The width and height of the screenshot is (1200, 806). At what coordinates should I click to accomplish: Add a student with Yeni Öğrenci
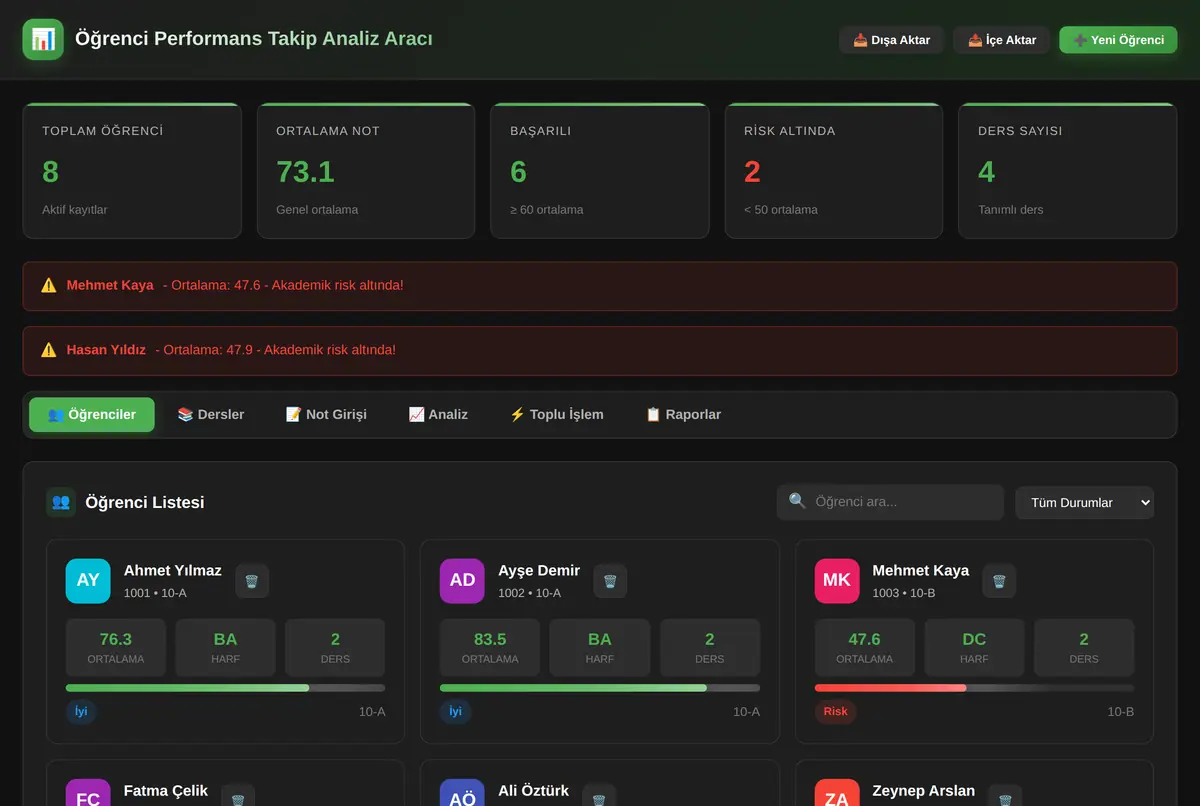[1118, 40]
